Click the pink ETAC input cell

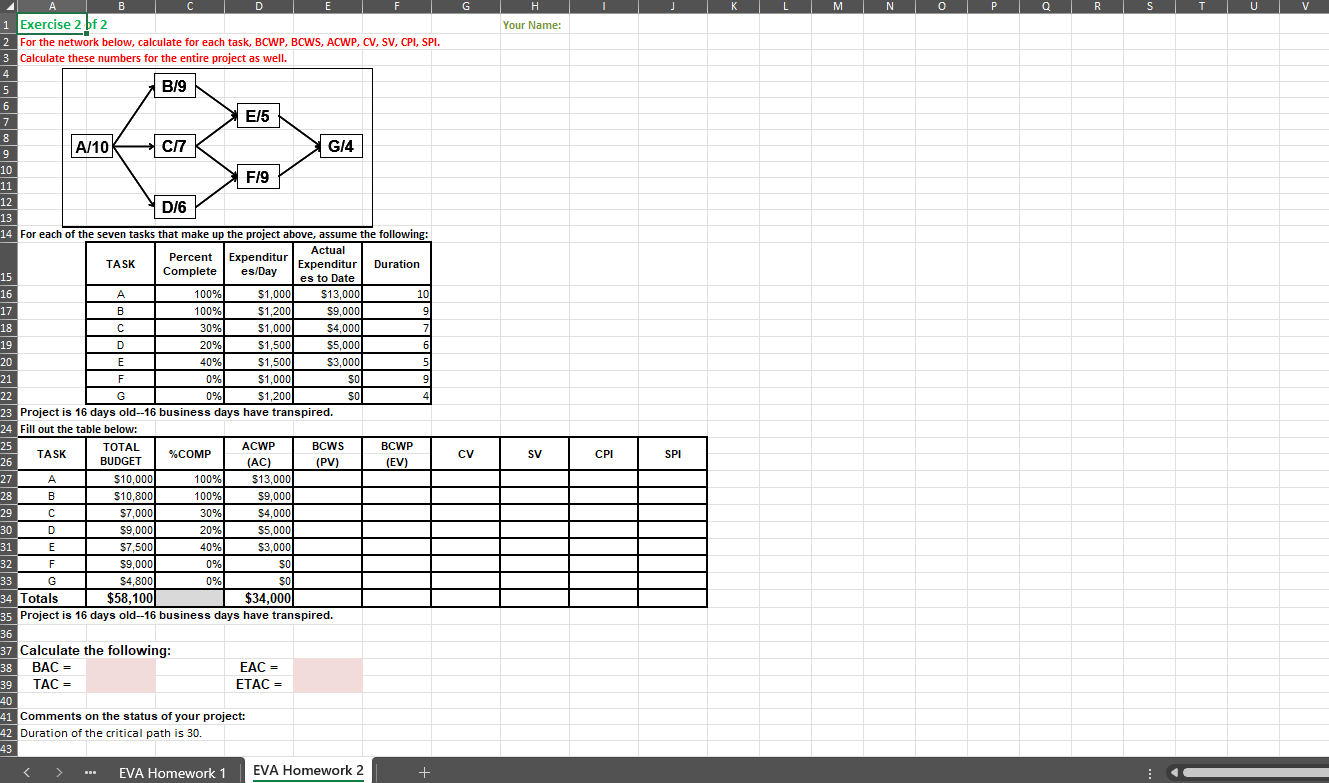click(x=327, y=684)
